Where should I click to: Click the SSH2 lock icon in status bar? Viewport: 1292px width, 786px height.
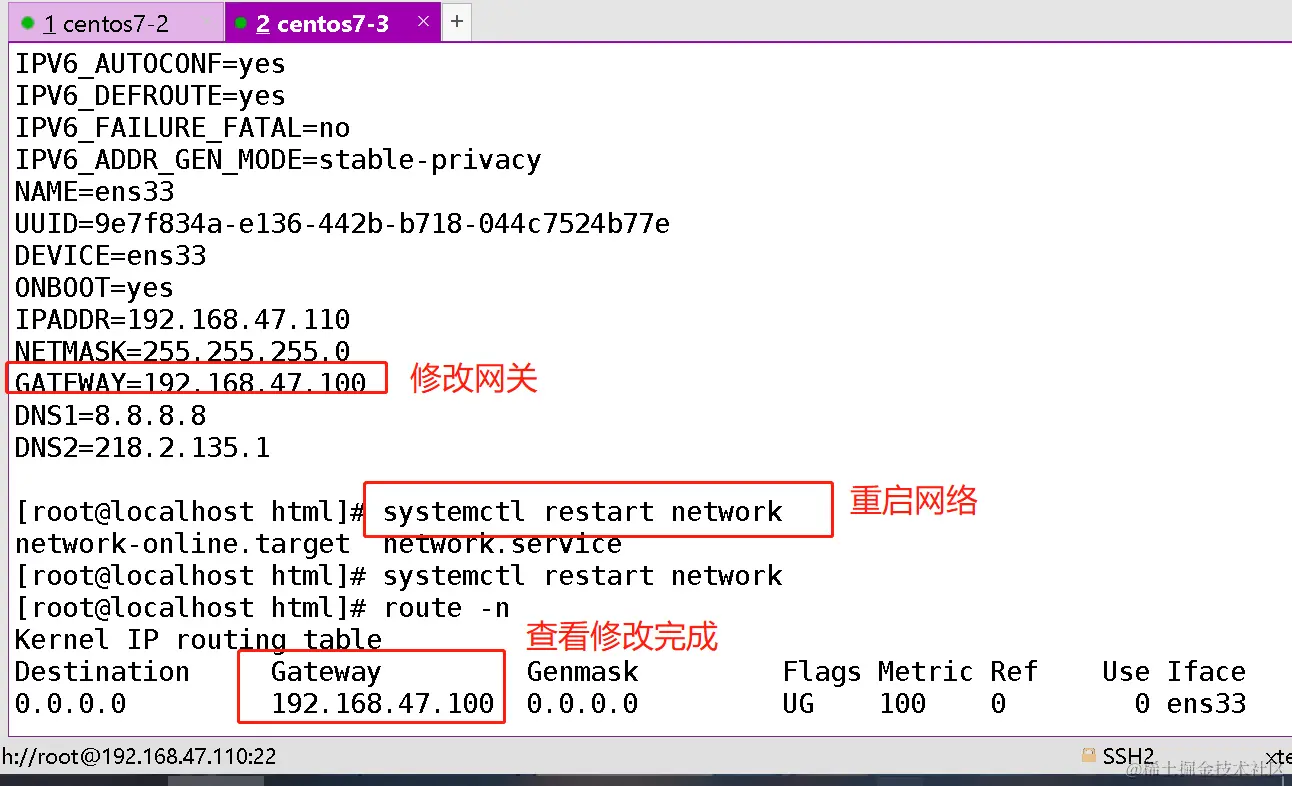point(1089,756)
